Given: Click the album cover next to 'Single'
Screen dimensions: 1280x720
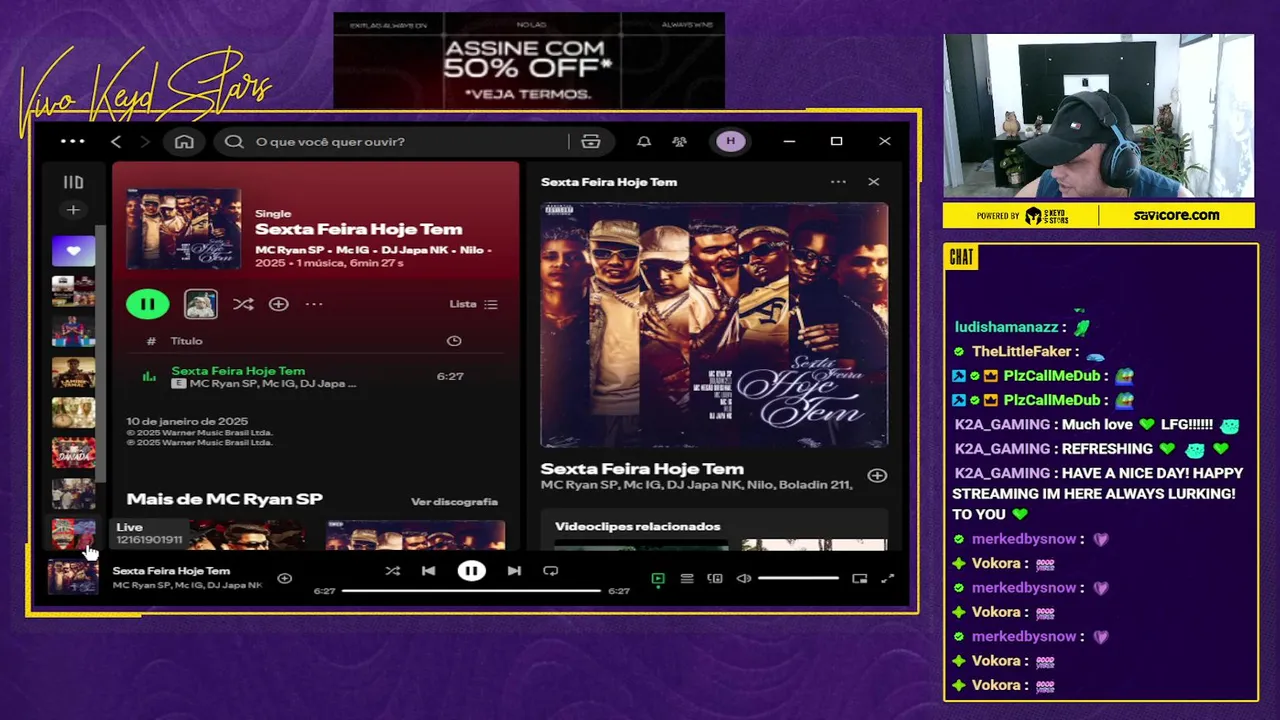Looking at the screenshot, I should point(184,229).
